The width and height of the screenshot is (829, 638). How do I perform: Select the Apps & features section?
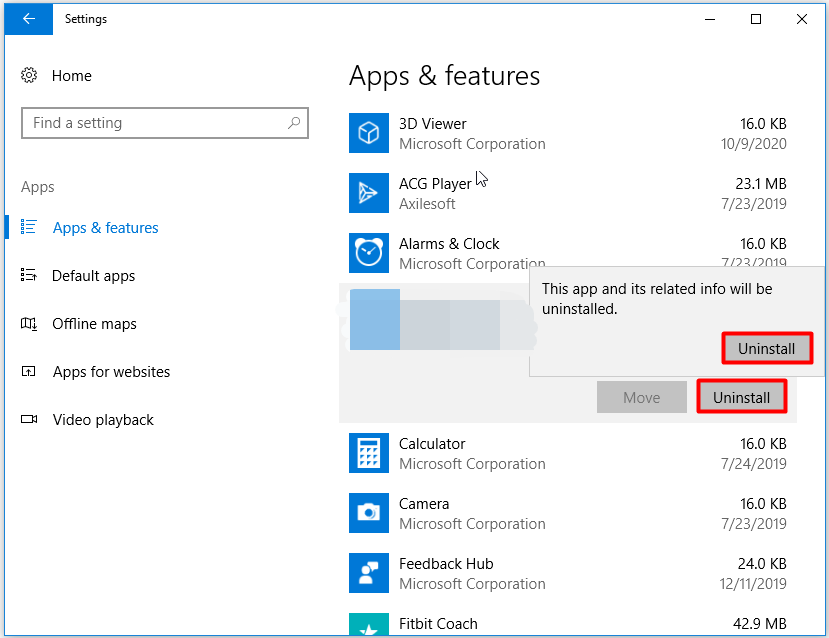[105, 227]
